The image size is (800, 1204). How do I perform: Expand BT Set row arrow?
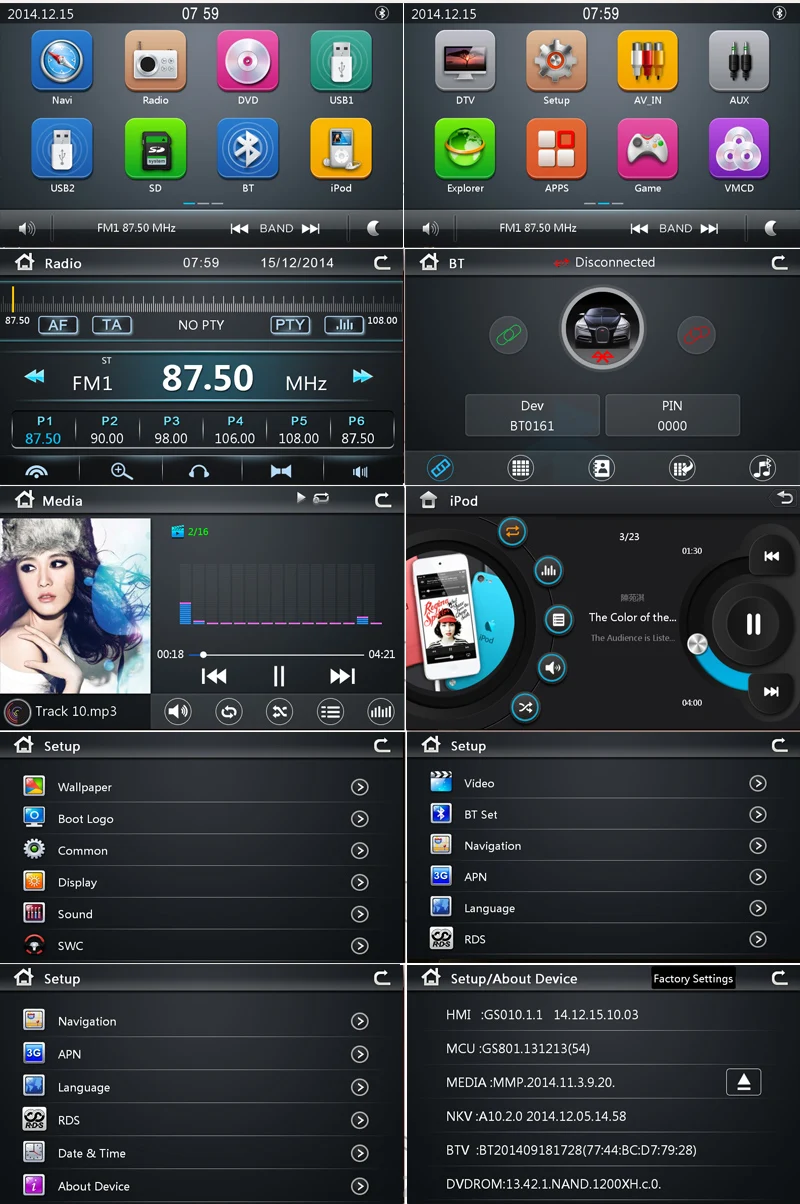(x=758, y=814)
